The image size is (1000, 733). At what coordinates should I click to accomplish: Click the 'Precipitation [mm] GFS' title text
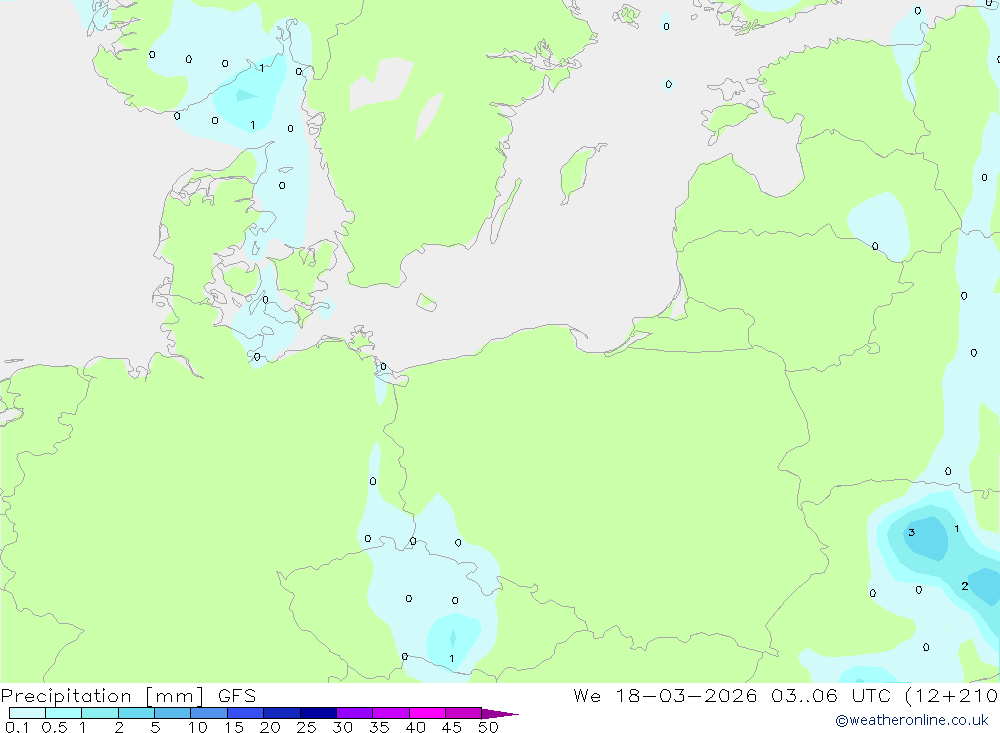coord(128,696)
